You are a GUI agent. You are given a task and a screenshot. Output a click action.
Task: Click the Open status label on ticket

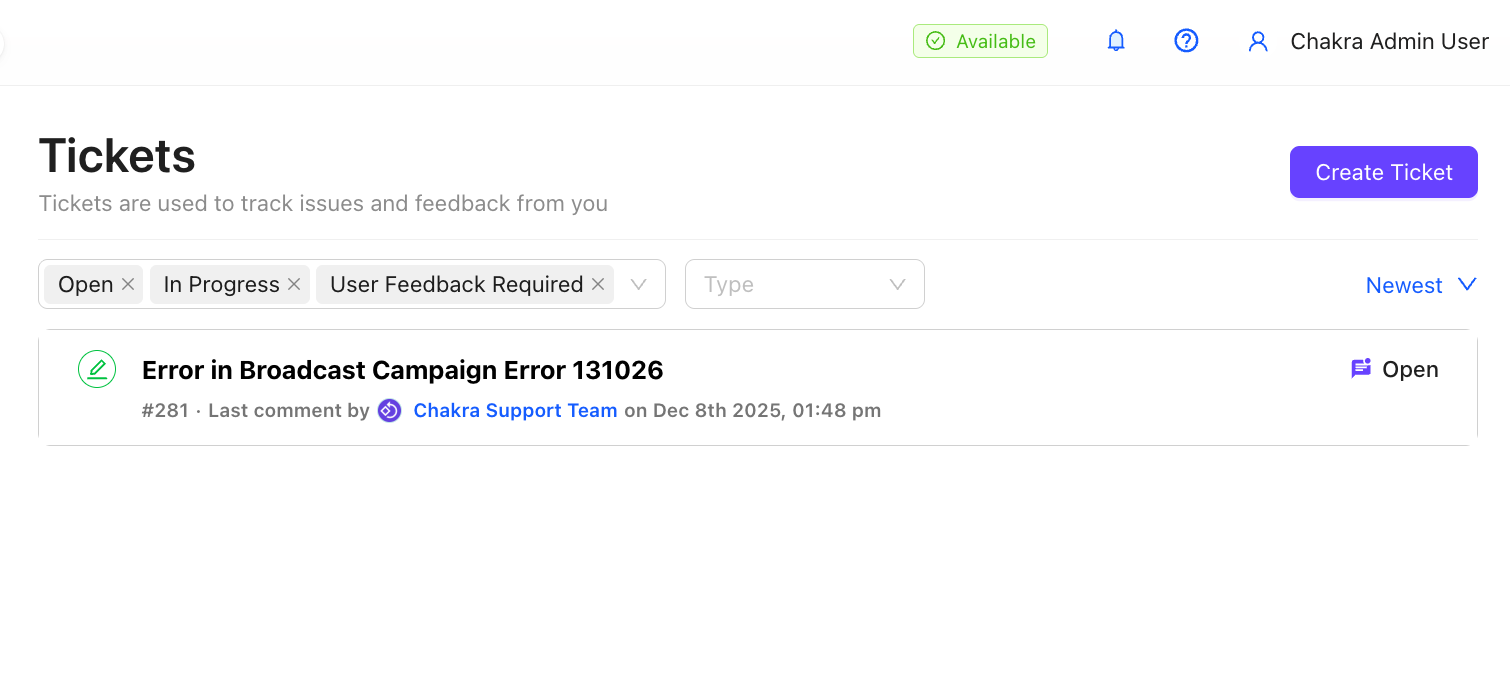(1410, 369)
